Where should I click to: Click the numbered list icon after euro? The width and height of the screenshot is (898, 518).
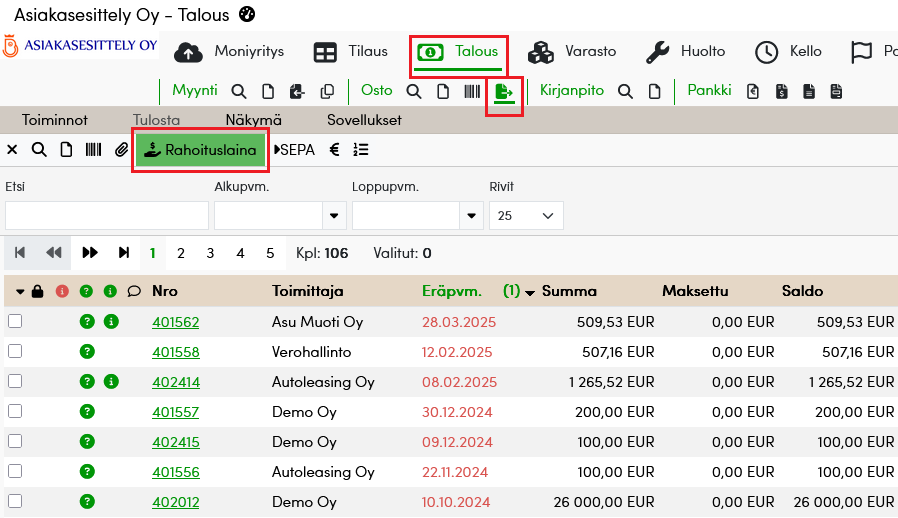[361, 150]
